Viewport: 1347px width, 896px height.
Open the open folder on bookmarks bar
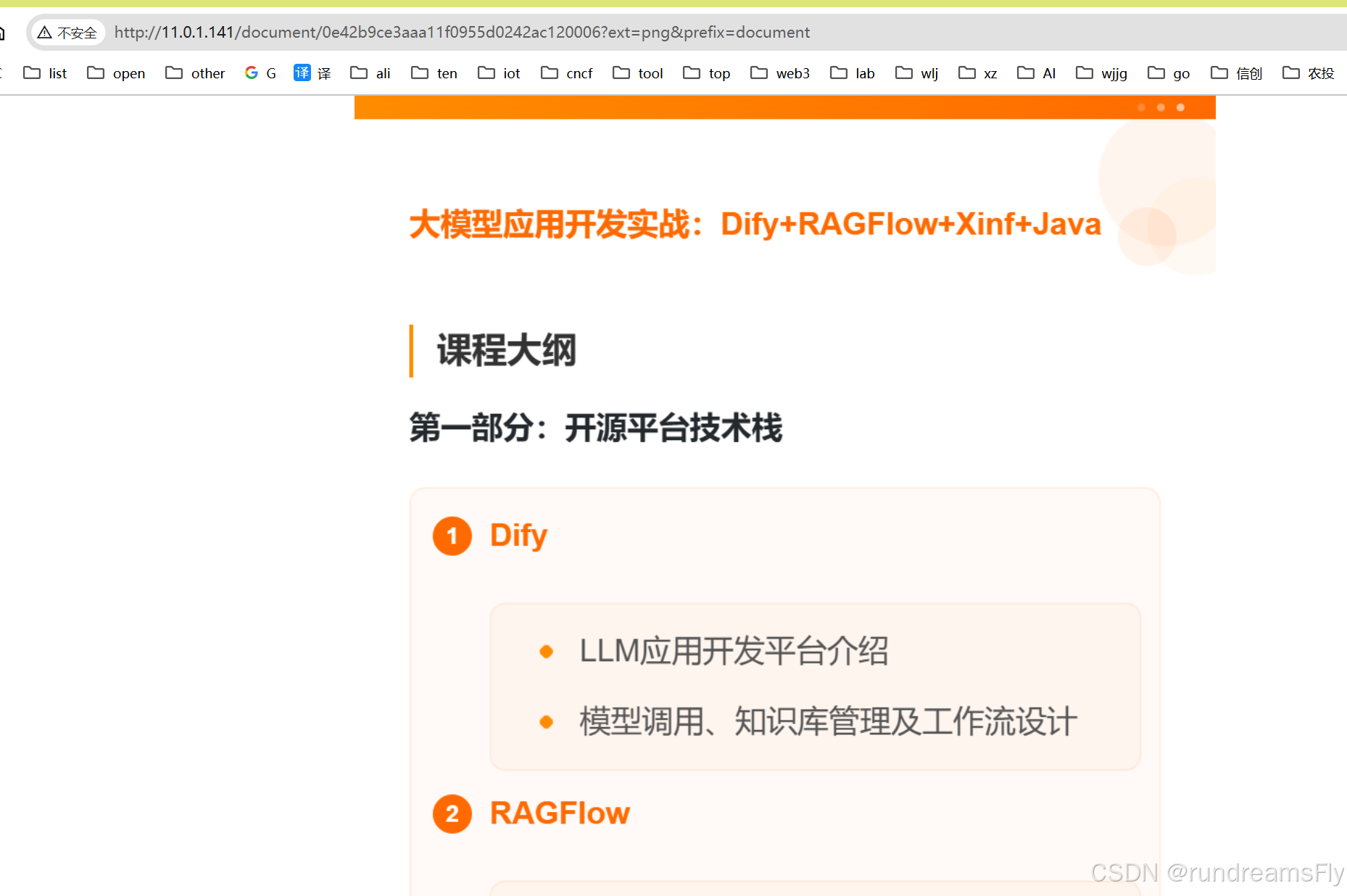[115, 73]
